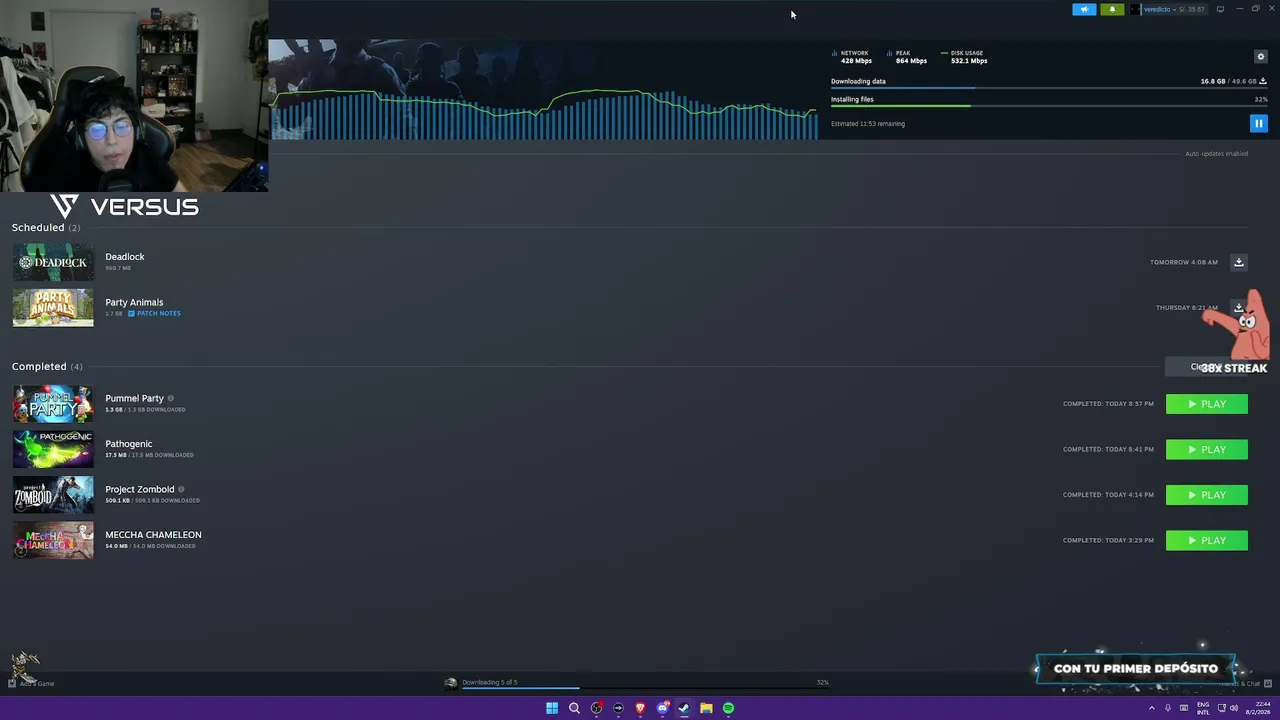Viewport: 1280px width, 720px height.
Task: Click Deadlock scheduled time Tomorrow 4:08 AM
Action: (x=1184, y=262)
